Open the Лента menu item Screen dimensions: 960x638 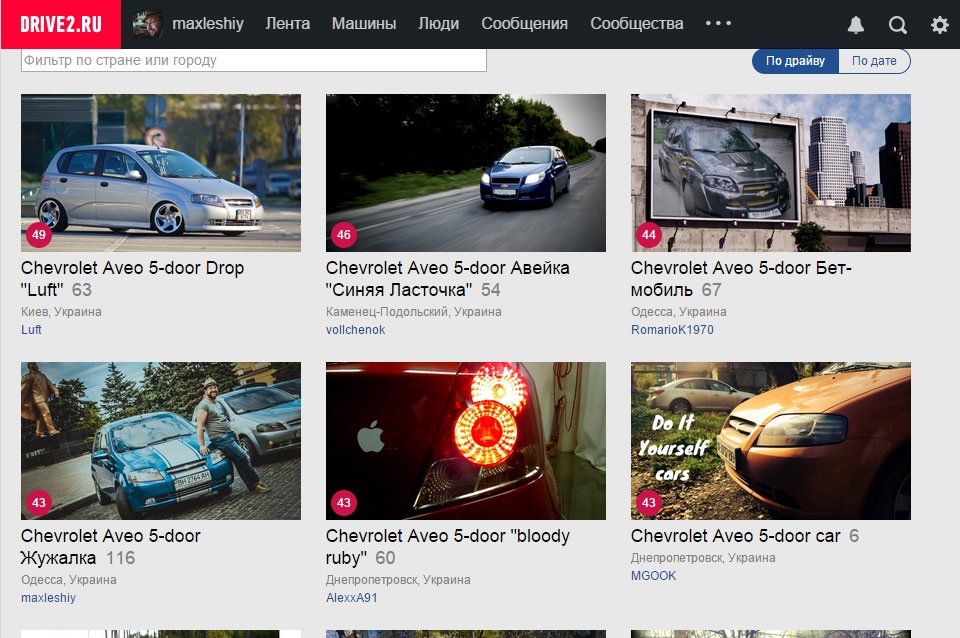(288, 23)
